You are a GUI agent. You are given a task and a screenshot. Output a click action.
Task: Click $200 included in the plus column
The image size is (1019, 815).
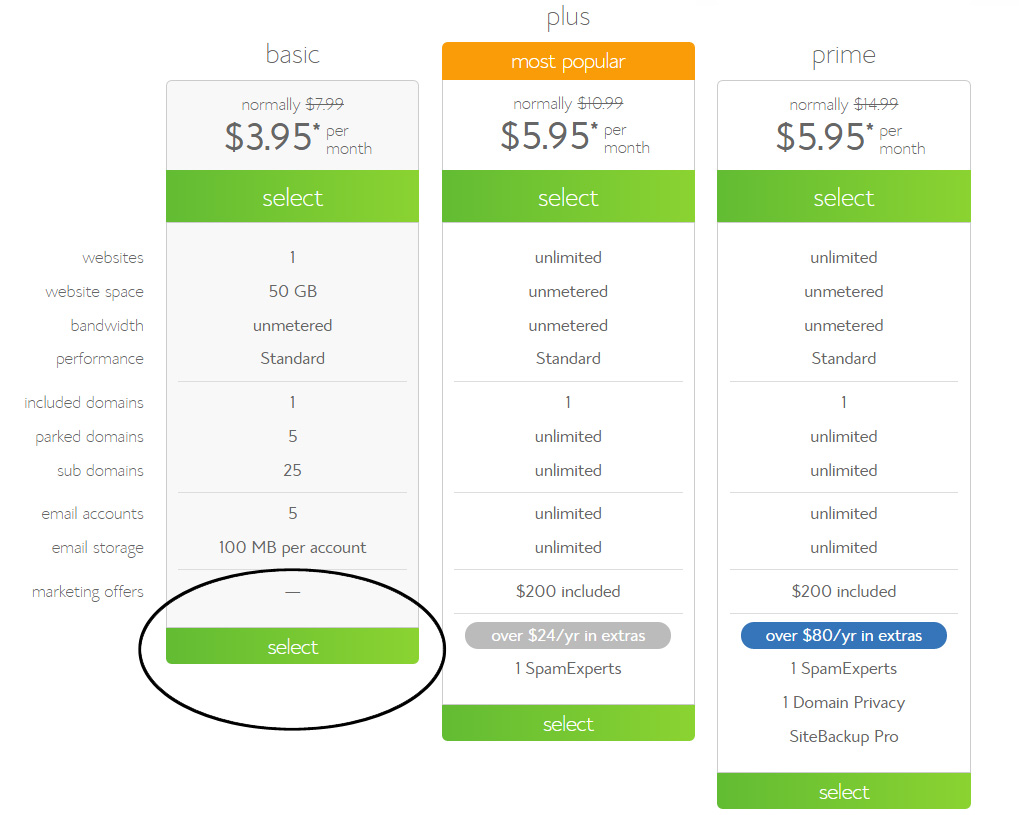[568, 591]
